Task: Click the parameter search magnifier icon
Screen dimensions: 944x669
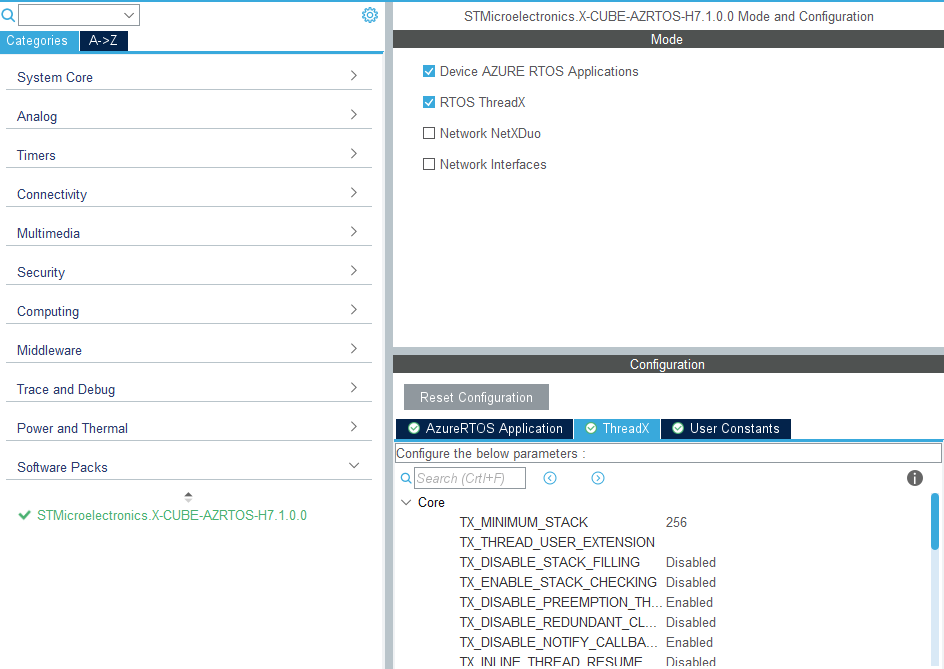Action: 406,478
